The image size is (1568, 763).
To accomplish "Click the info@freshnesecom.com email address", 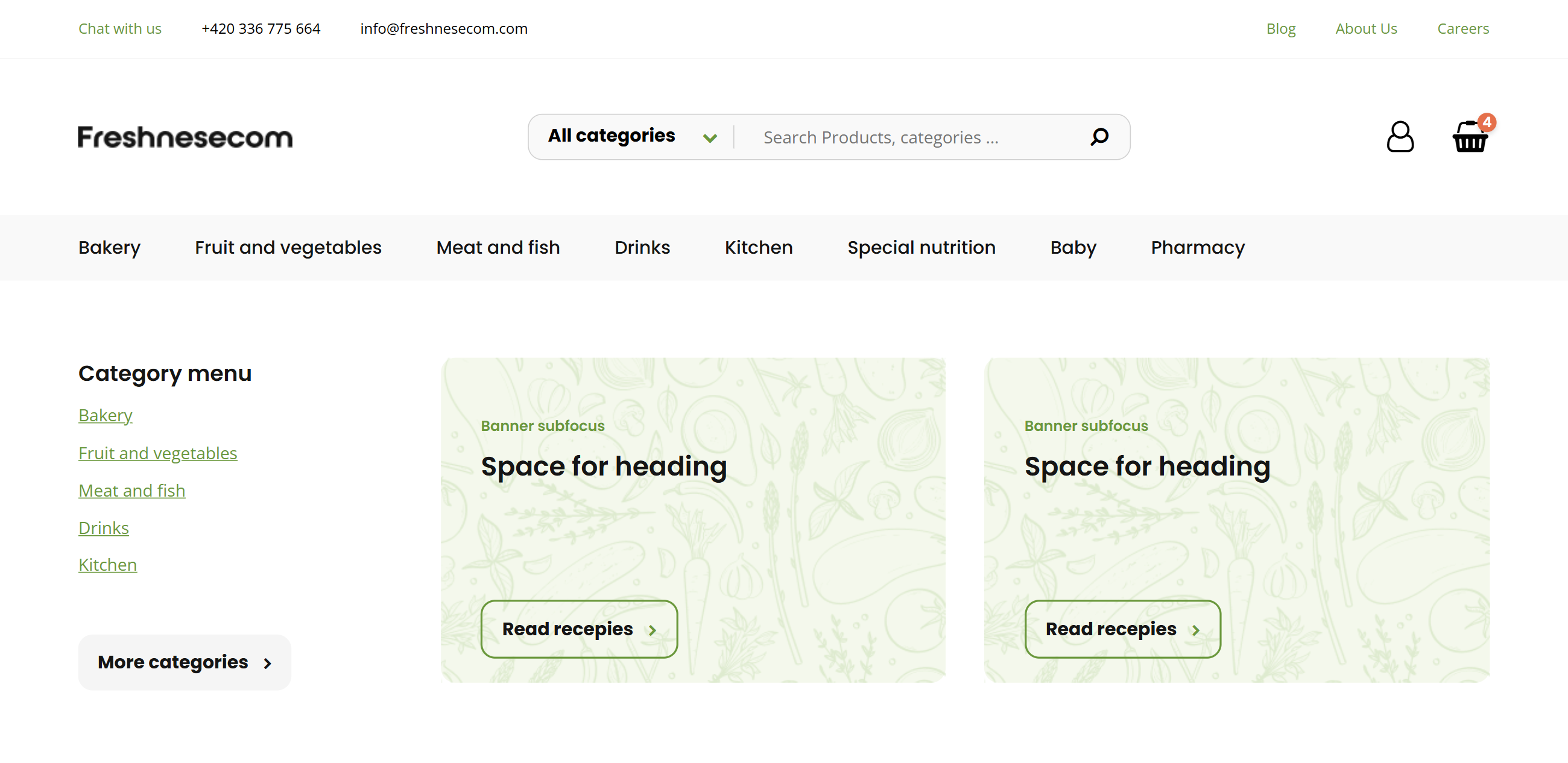I will [x=444, y=28].
